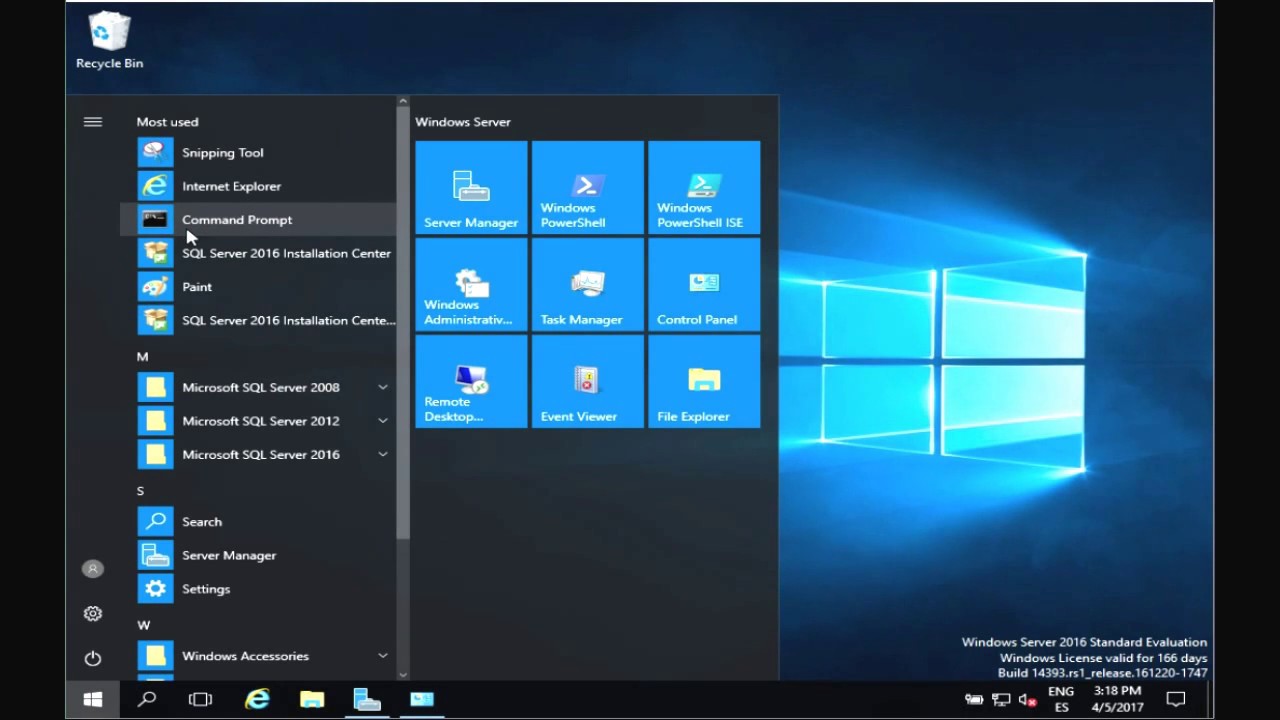Open Action Center notifications icon

1176,699
